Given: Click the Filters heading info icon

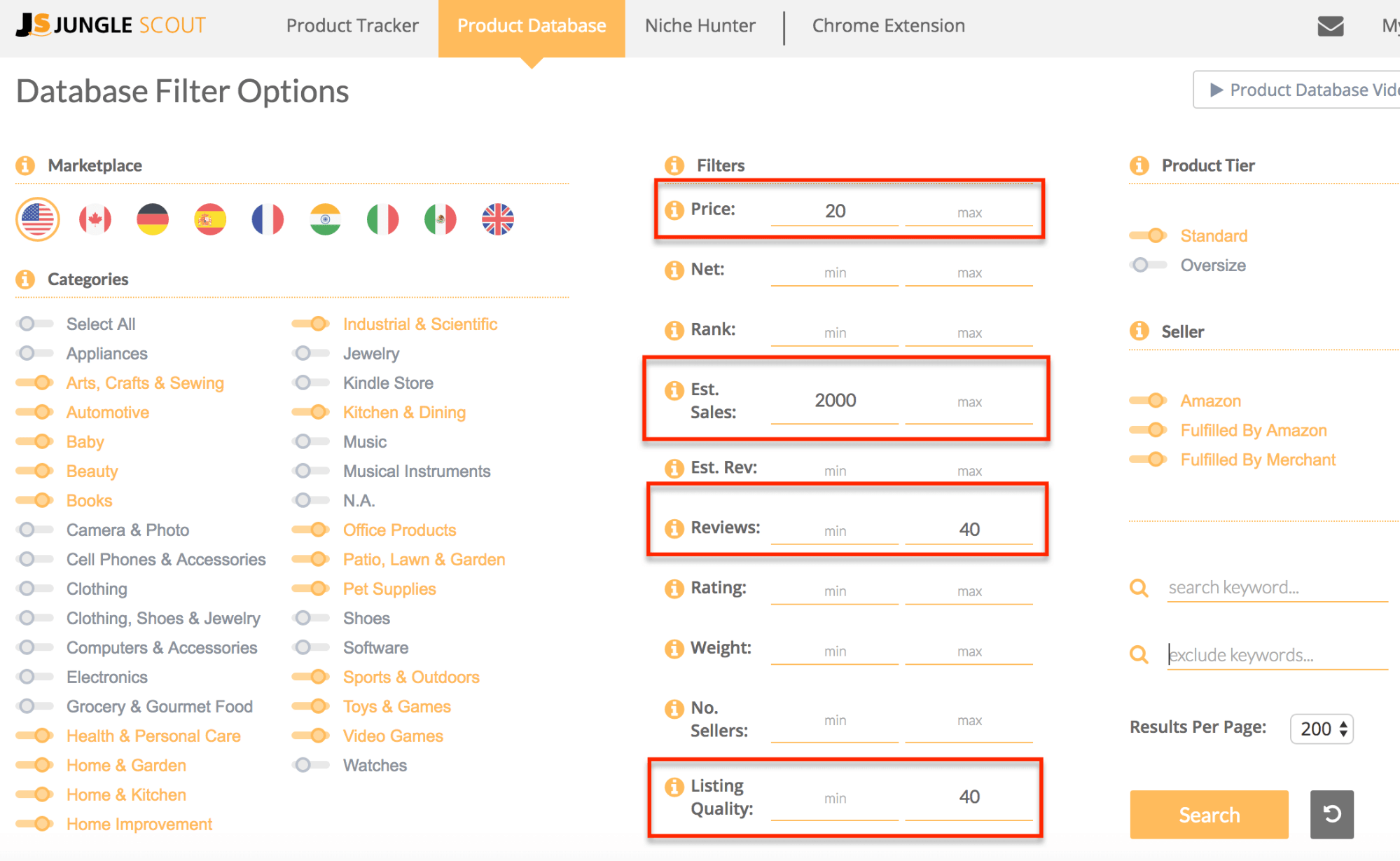Looking at the screenshot, I should [674, 165].
